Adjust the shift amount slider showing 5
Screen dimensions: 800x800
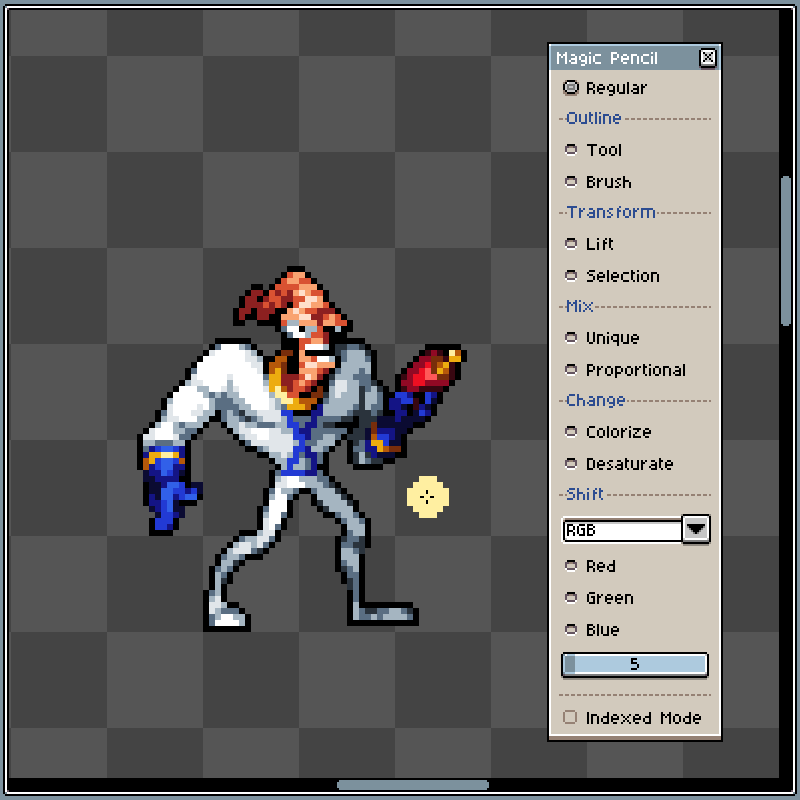[x=635, y=664]
